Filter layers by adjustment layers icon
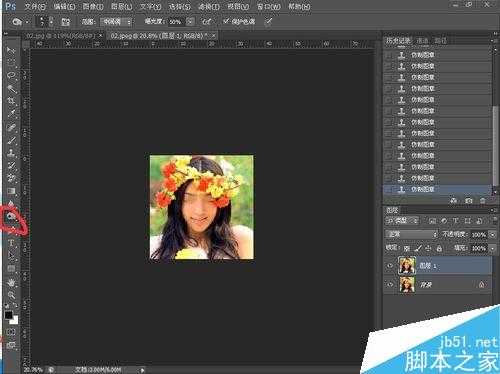Image resolution: width=500 pixels, height=374 pixels. tap(444, 221)
